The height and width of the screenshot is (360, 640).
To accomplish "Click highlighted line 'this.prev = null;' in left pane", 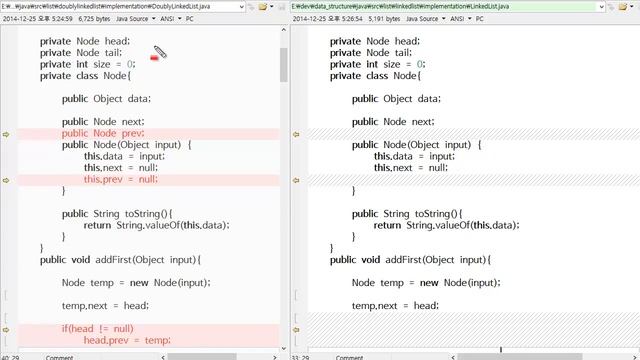I will pos(121,179).
